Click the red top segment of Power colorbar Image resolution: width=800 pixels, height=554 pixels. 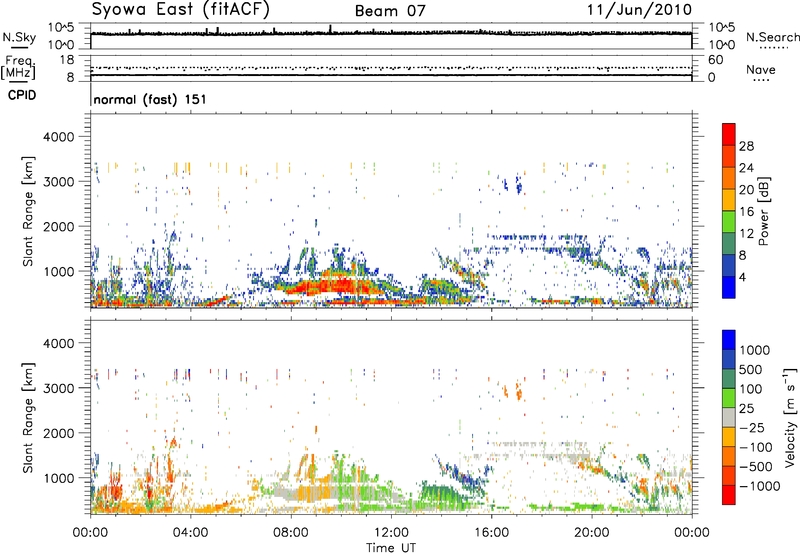tap(729, 134)
